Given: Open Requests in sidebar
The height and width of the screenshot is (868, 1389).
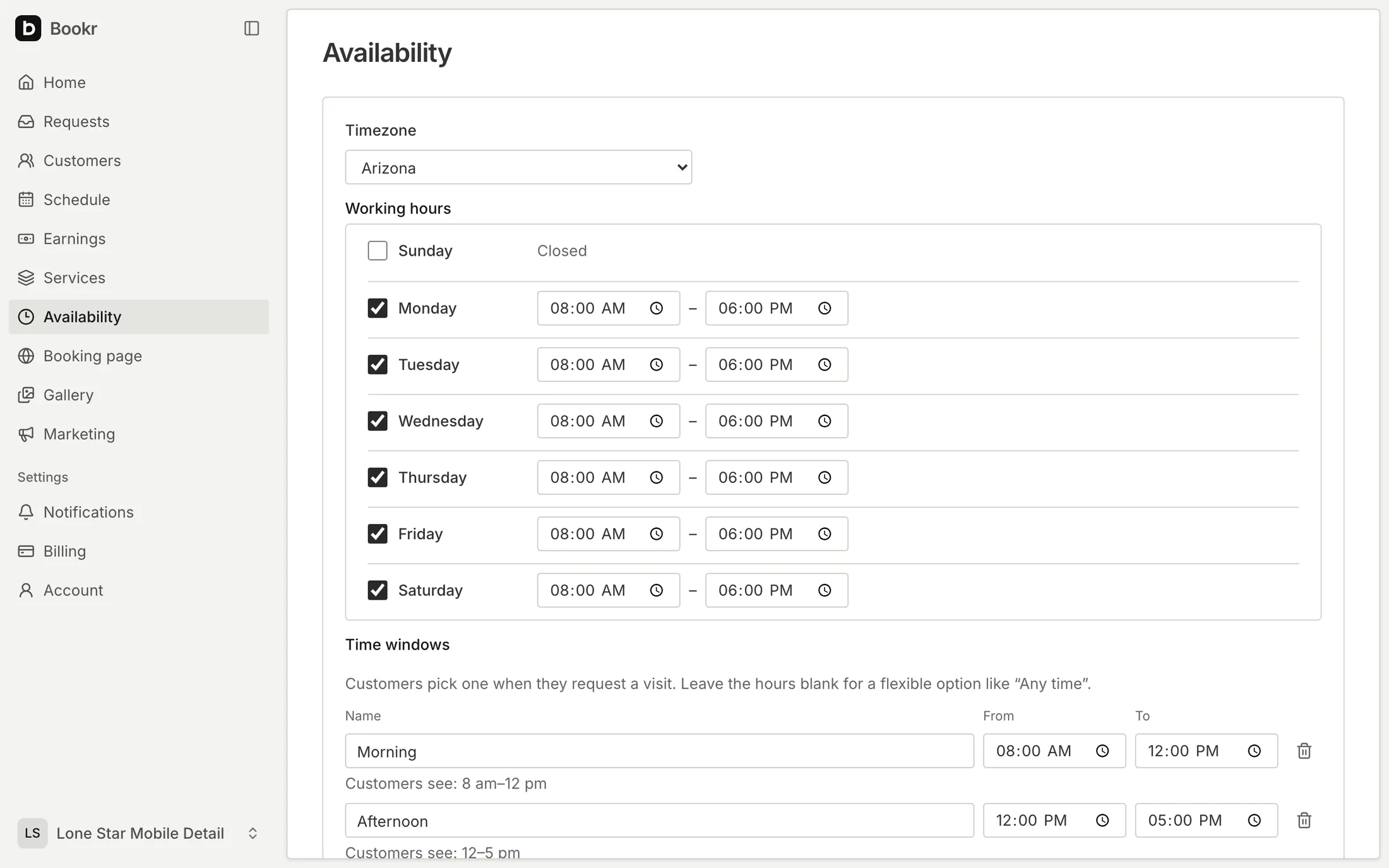Looking at the screenshot, I should tap(139, 121).
